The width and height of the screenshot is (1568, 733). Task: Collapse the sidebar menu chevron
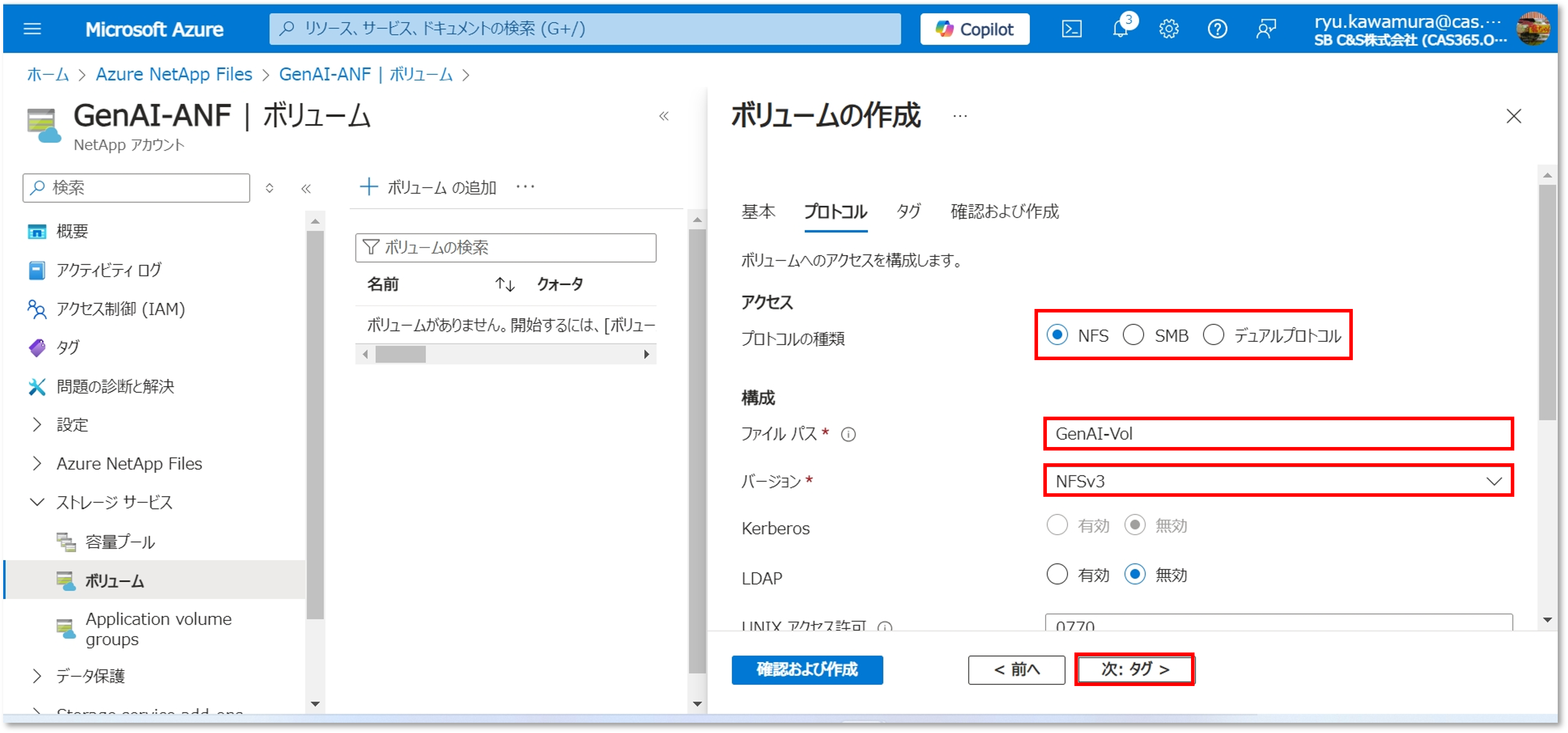point(306,189)
